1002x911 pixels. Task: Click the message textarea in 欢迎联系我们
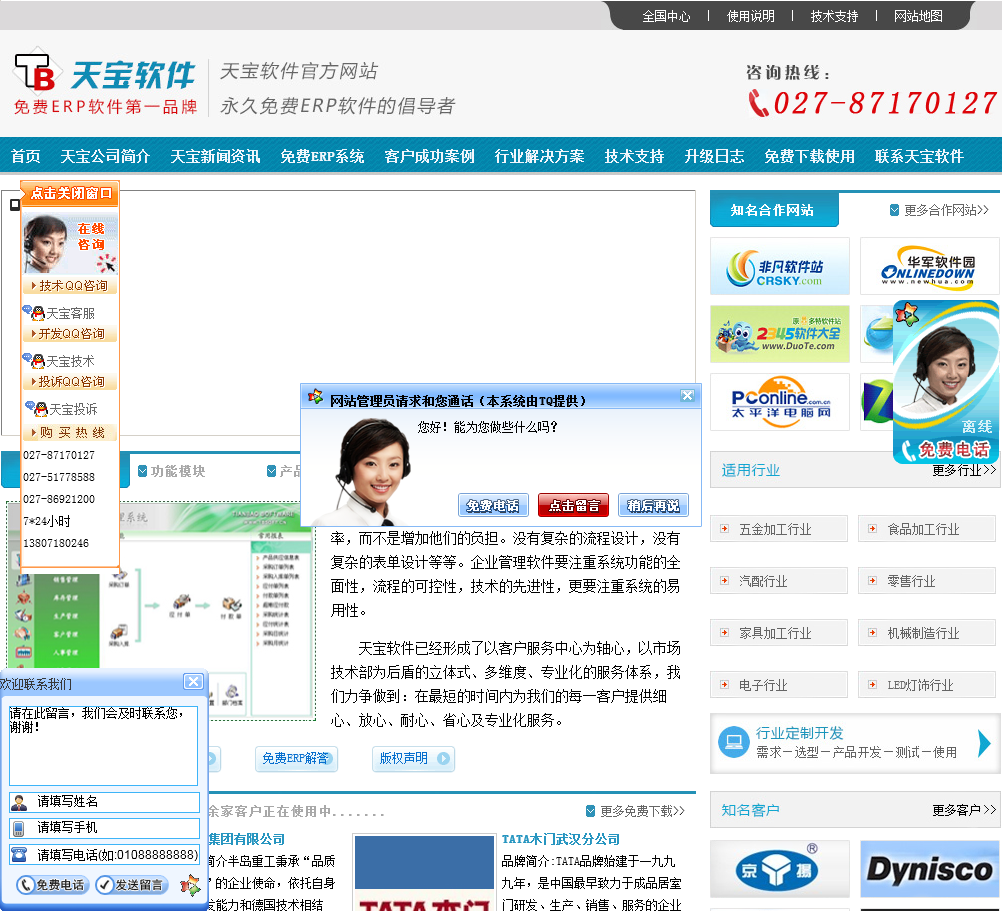tap(104, 745)
